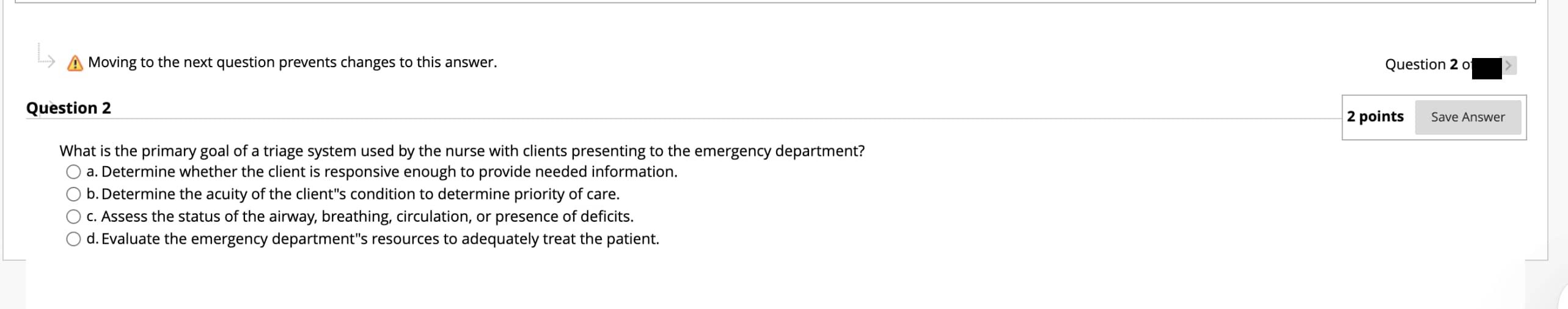The height and width of the screenshot is (309, 1568).
Task: Go to next question using chevron arrow
Action: (x=1508, y=65)
